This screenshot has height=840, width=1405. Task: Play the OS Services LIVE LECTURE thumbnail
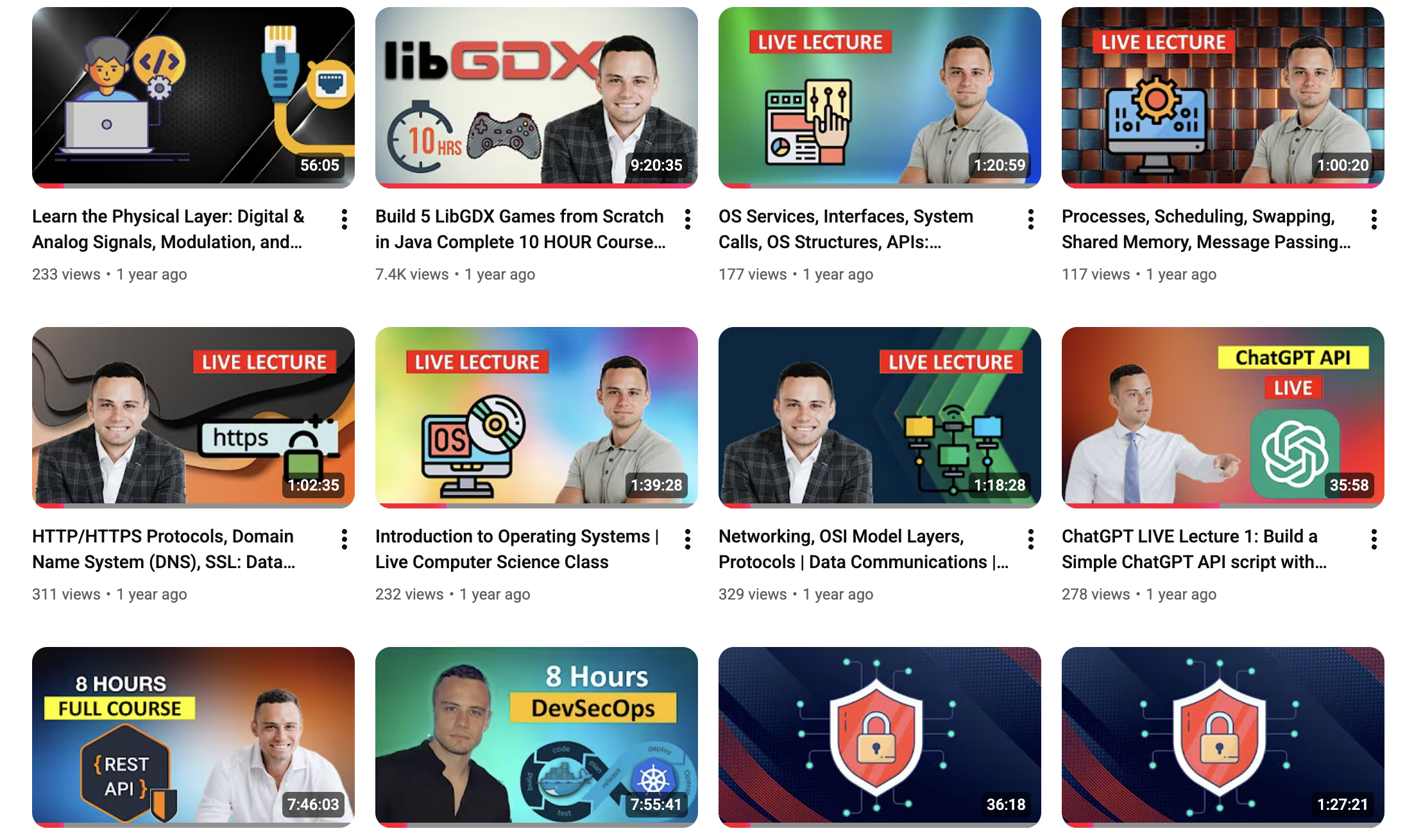880,97
